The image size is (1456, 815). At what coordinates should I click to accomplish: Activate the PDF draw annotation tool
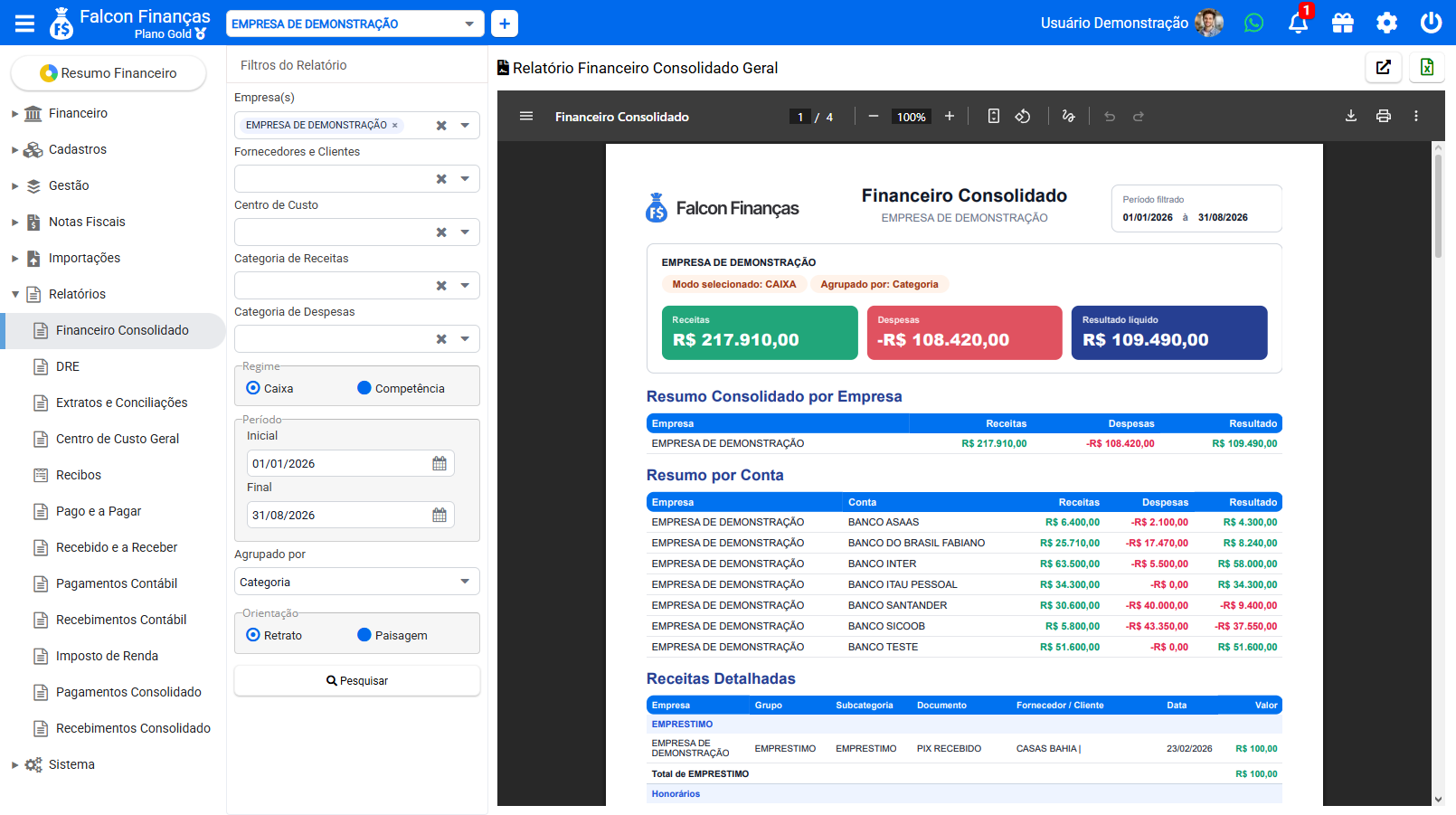(x=1069, y=116)
